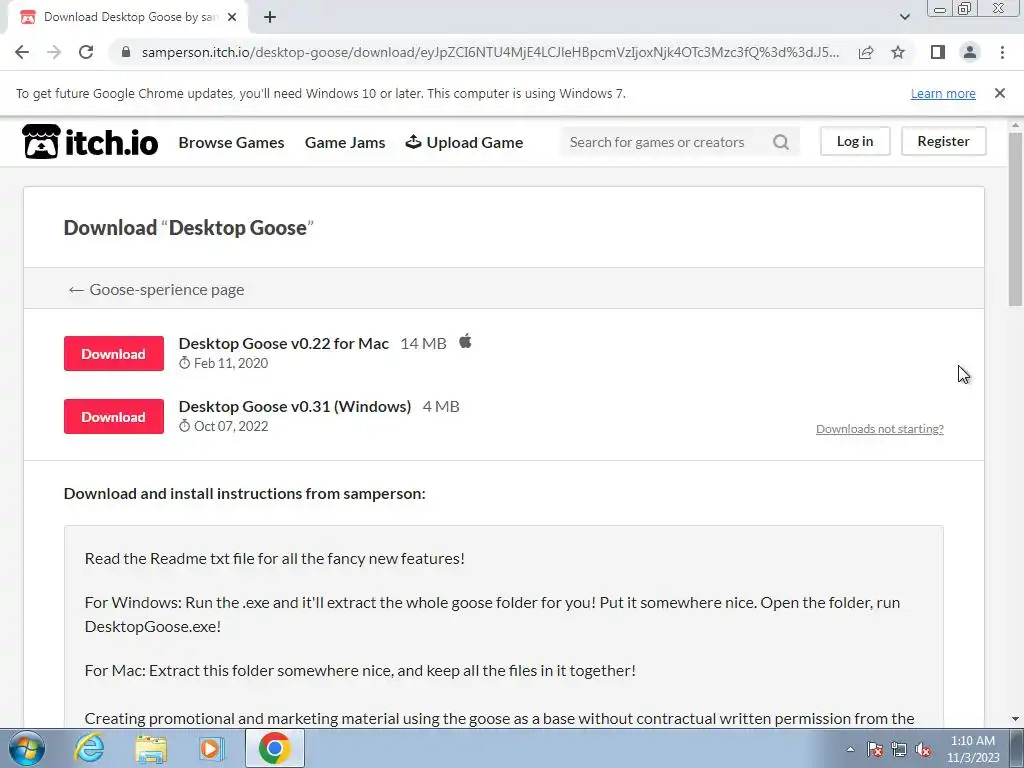Open Internet Explorer from taskbar
1024x768 pixels.
89,748
